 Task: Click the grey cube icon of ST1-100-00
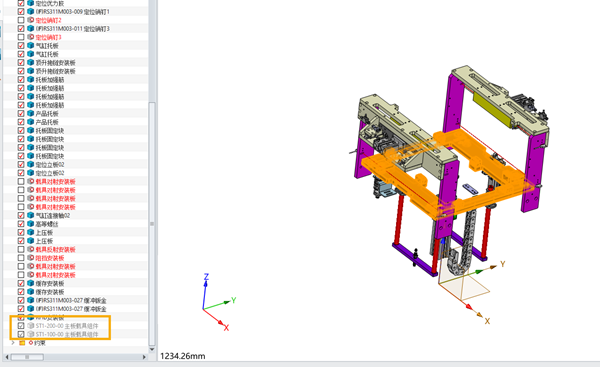31,334
